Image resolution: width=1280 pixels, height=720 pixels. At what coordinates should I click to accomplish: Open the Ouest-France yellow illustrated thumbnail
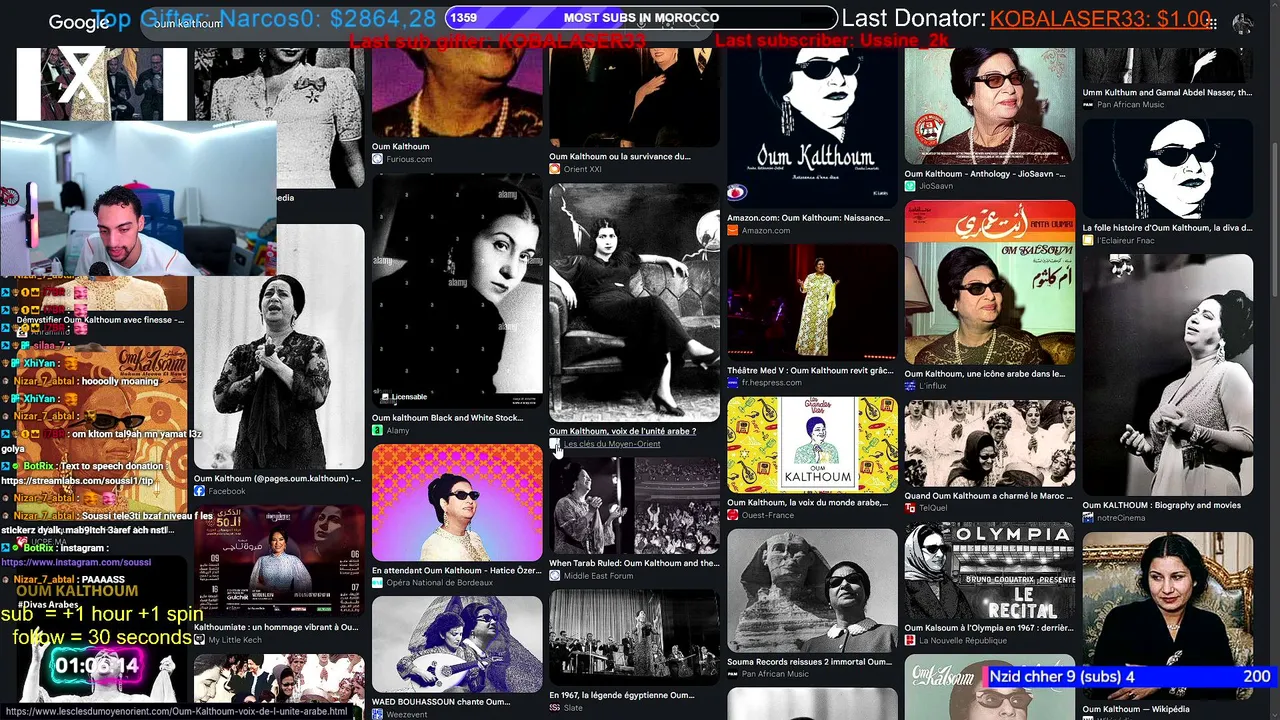coord(812,445)
